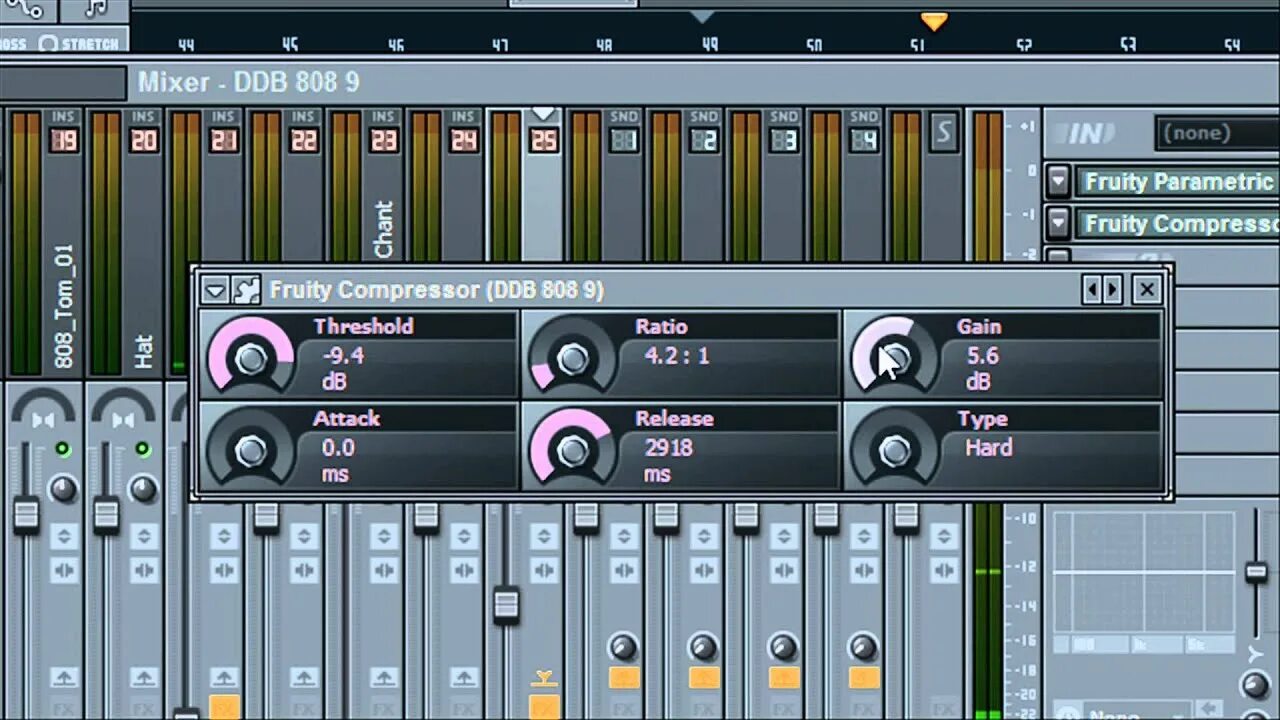Select mixer insert track 23 Chant
Viewport: 1280px width, 720px height.
pyautogui.click(x=384, y=141)
